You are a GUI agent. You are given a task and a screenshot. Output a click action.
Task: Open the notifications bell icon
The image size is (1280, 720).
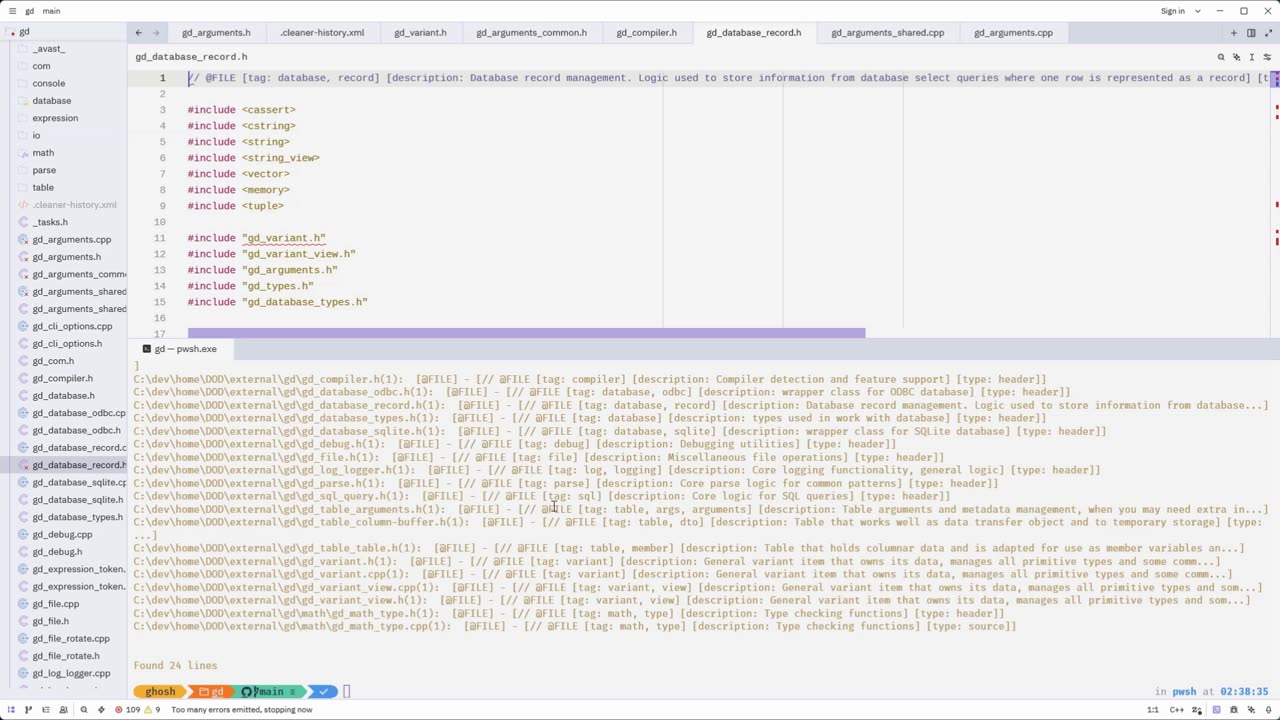tap(1268, 710)
